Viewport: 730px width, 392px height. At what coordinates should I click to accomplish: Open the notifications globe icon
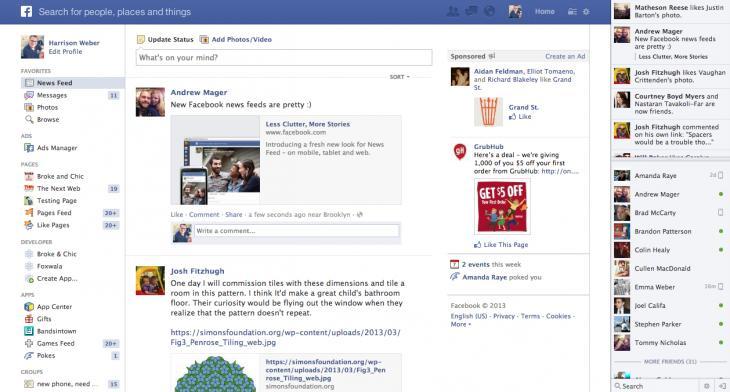489,11
